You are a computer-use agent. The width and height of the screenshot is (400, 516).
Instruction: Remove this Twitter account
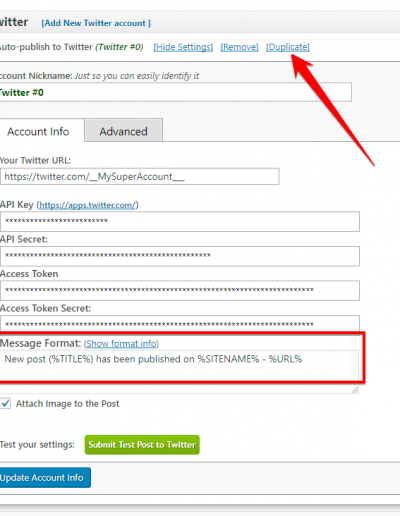pos(239,47)
